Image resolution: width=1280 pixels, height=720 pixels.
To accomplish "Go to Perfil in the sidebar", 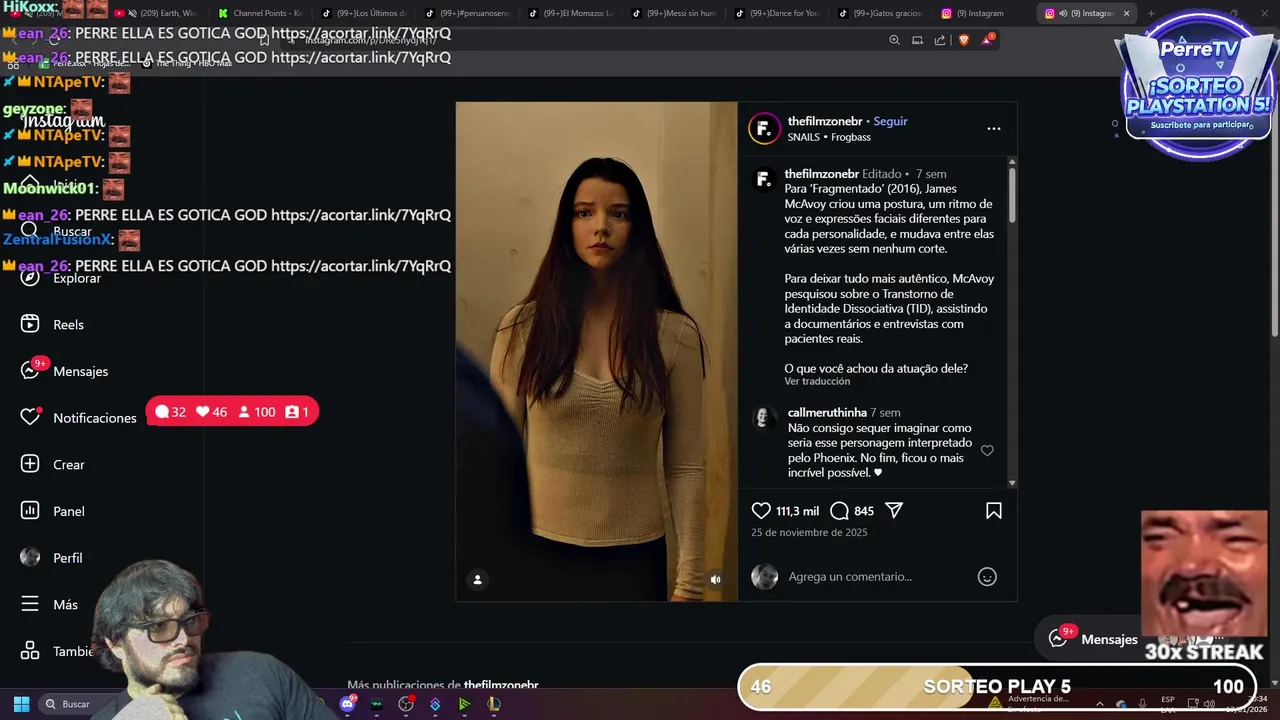I will click(52, 558).
